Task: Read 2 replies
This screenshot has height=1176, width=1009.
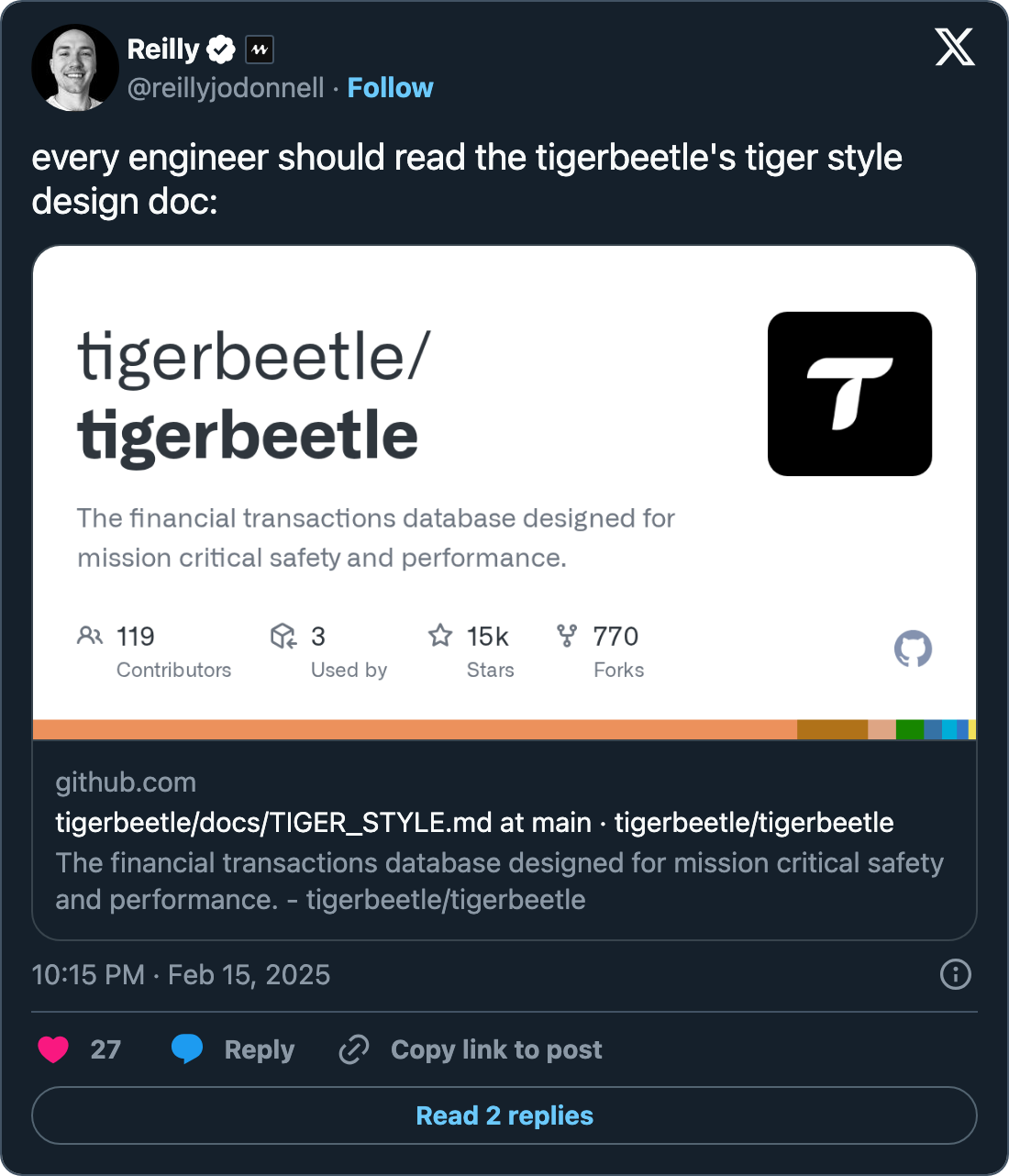Action: click(x=504, y=1115)
